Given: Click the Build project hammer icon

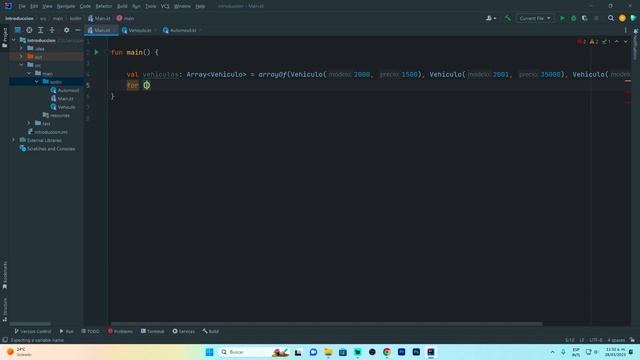Looking at the screenshot, I should click(x=508, y=18).
